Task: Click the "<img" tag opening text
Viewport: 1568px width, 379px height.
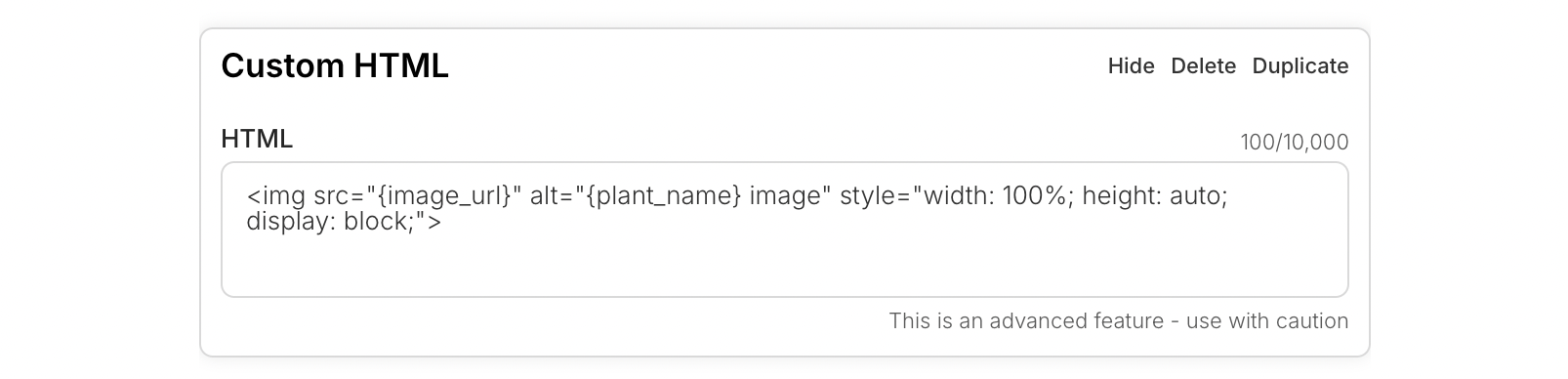Action: (276, 195)
